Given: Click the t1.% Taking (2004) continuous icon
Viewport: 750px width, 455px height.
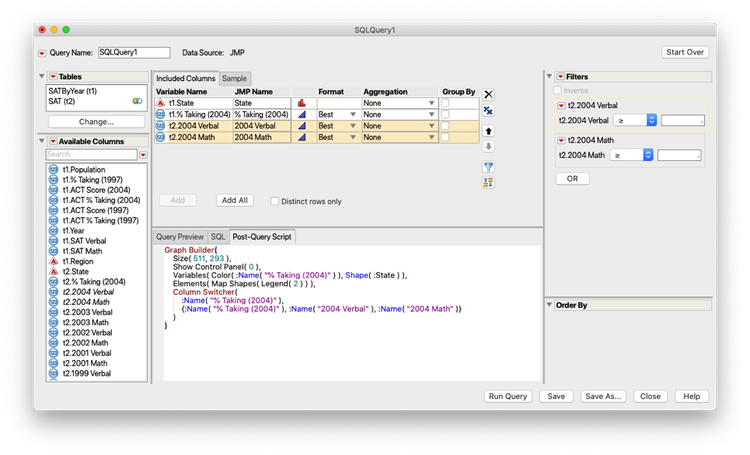Looking at the screenshot, I should pos(302,115).
